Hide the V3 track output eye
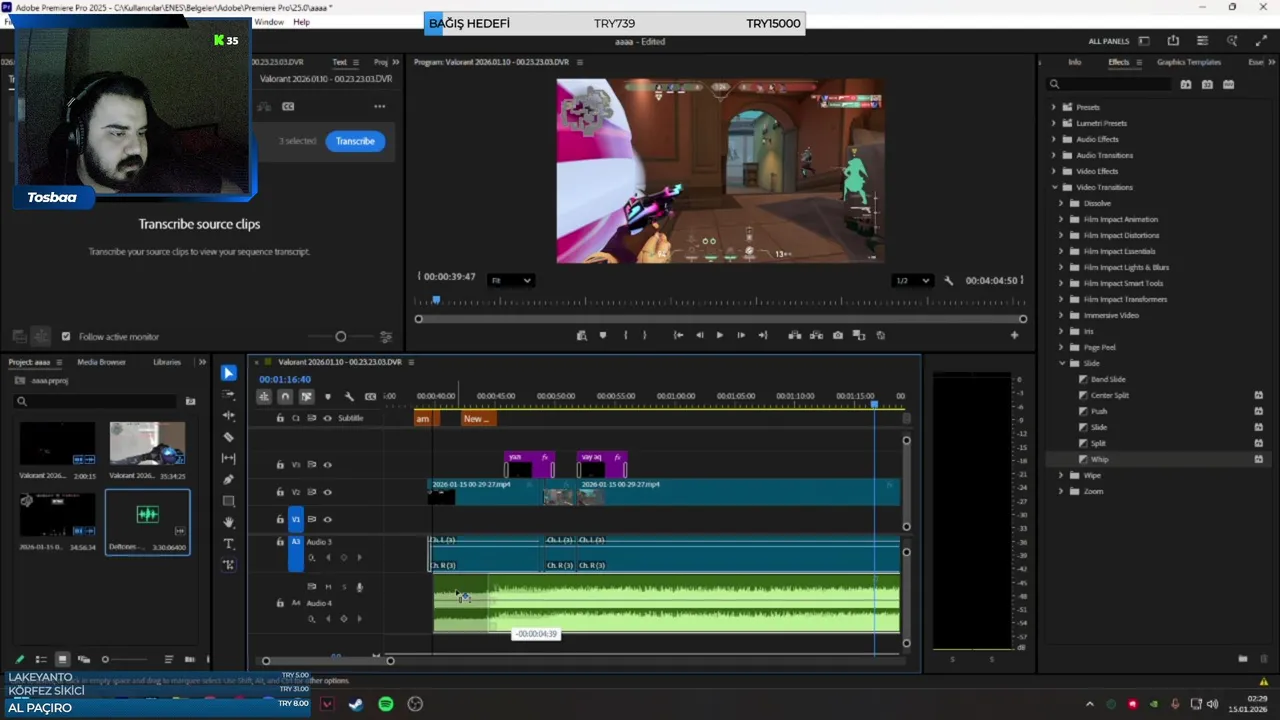 point(327,465)
